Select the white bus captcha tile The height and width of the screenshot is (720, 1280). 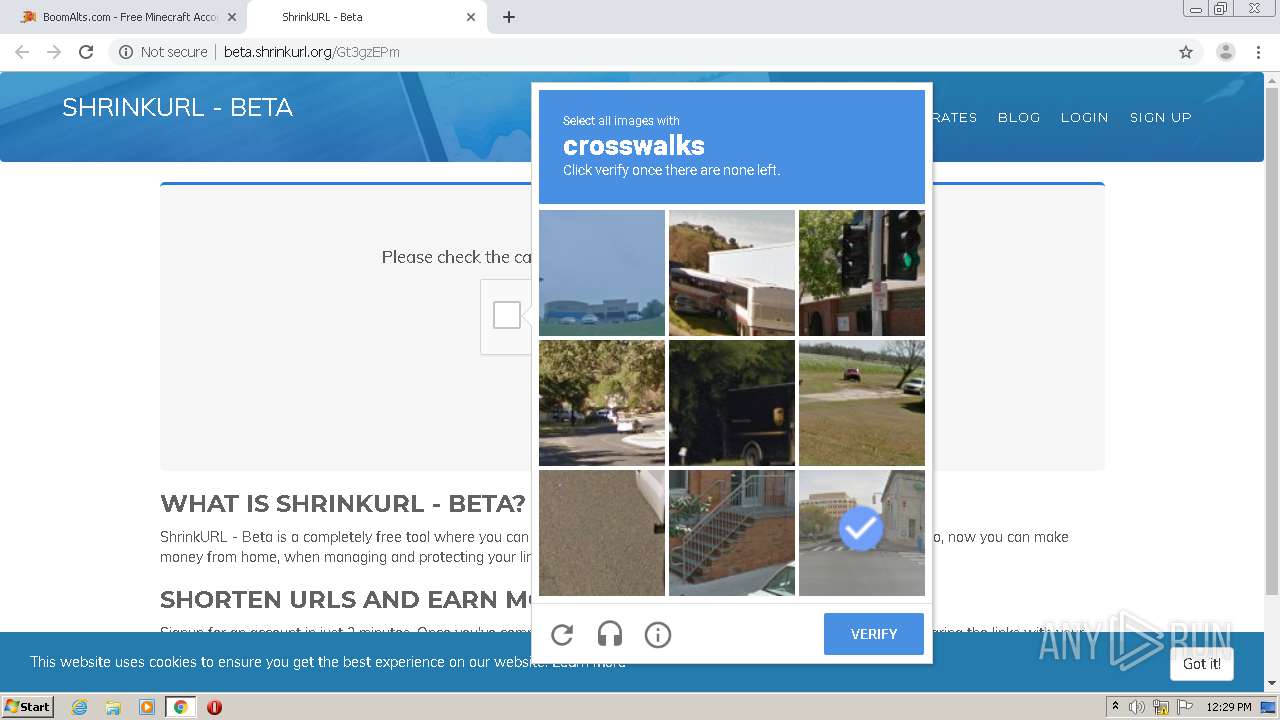coord(732,273)
